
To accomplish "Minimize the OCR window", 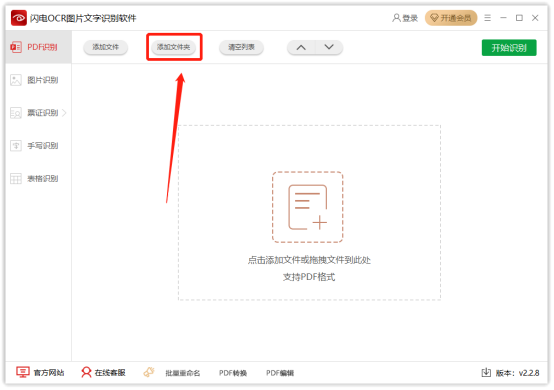I will (x=503, y=18).
